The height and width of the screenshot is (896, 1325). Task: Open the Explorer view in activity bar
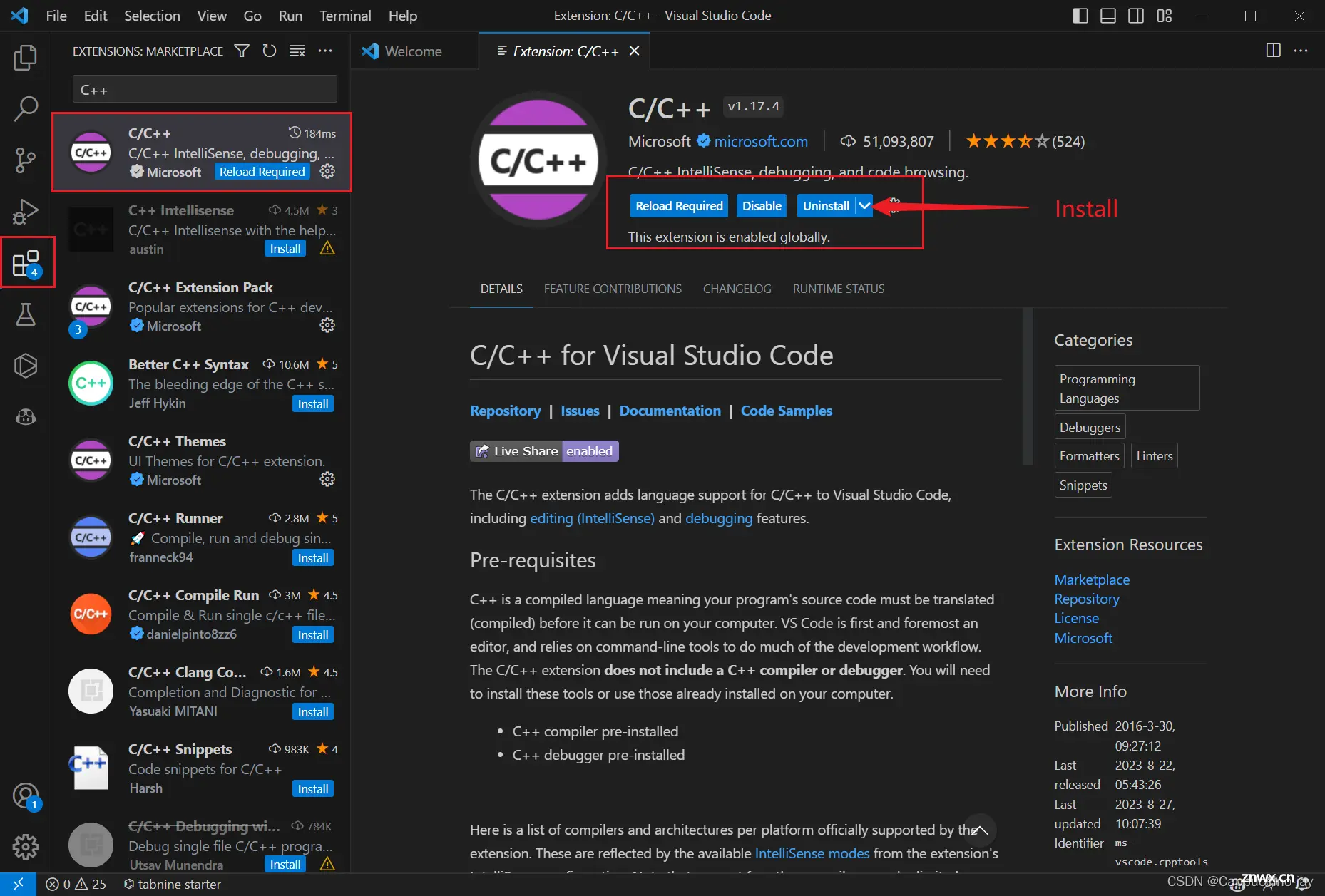pos(26,58)
